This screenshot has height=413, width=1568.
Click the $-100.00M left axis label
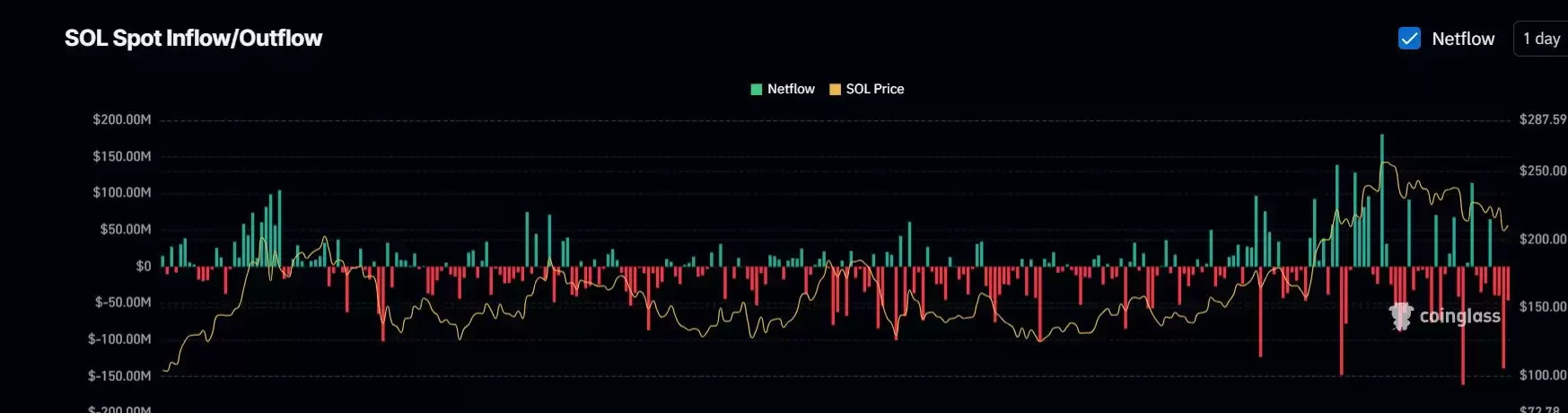[x=119, y=338]
